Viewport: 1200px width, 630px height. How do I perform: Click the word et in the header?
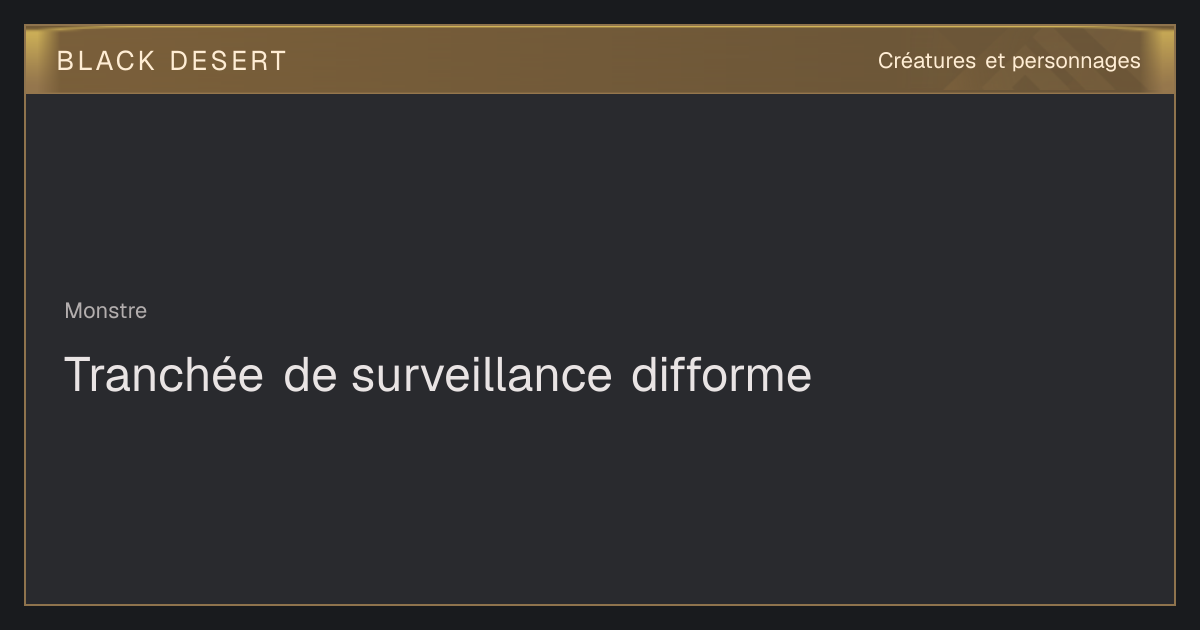(995, 61)
